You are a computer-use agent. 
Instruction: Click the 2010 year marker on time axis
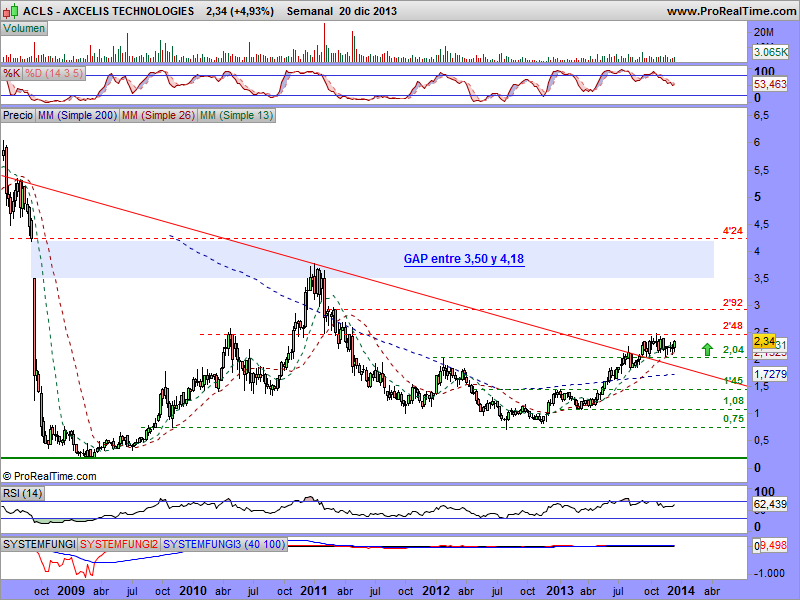click(193, 591)
